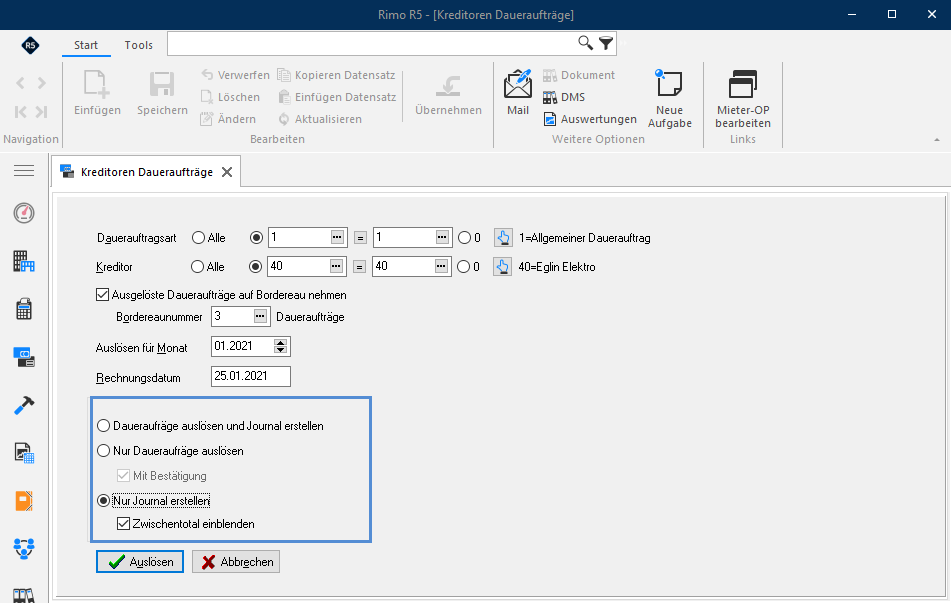
Task: Focus the Rechnungsdatum date field
Action: (251, 376)
